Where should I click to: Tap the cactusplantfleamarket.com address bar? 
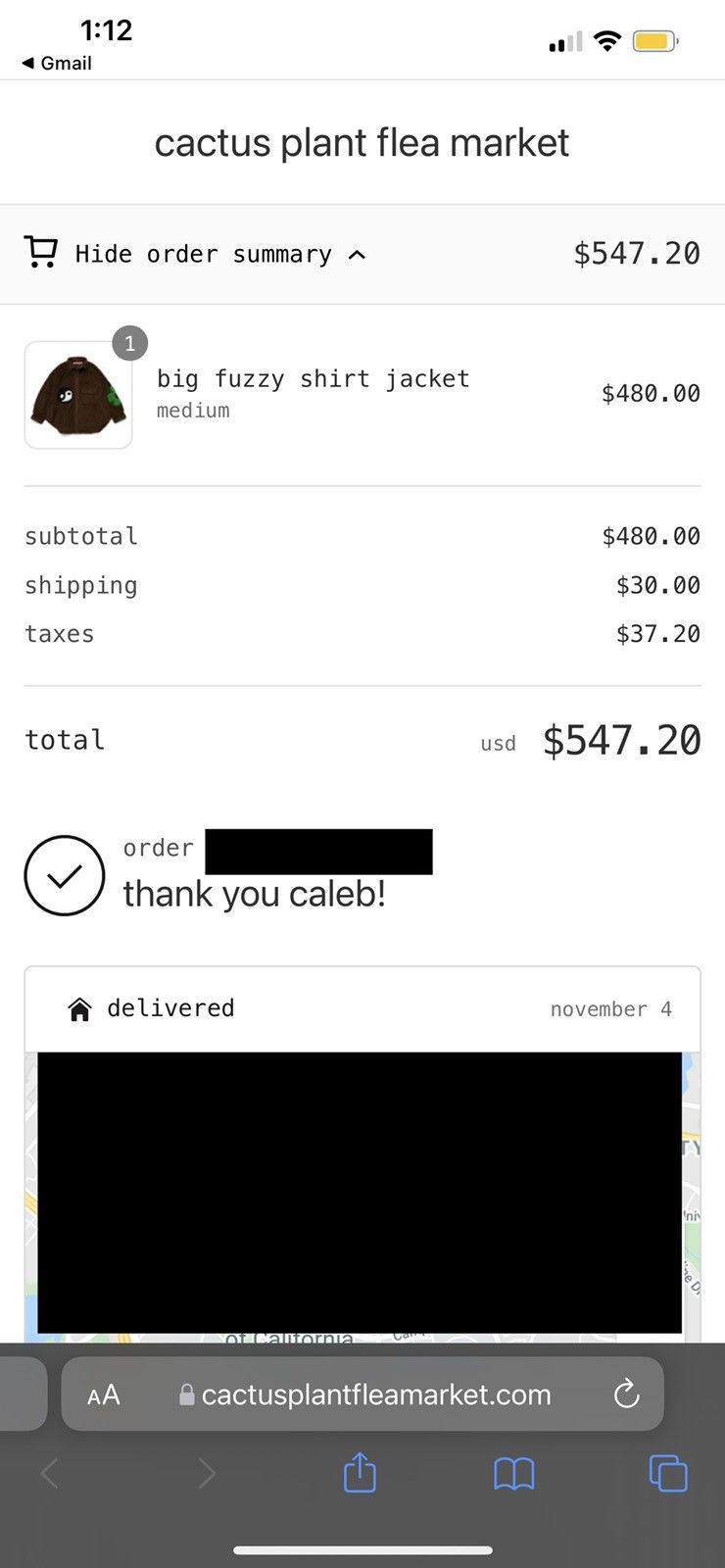click(362, 1394)
